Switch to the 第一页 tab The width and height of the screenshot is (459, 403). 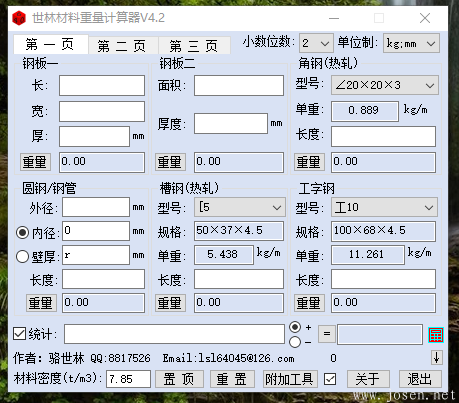coord(51,44)
